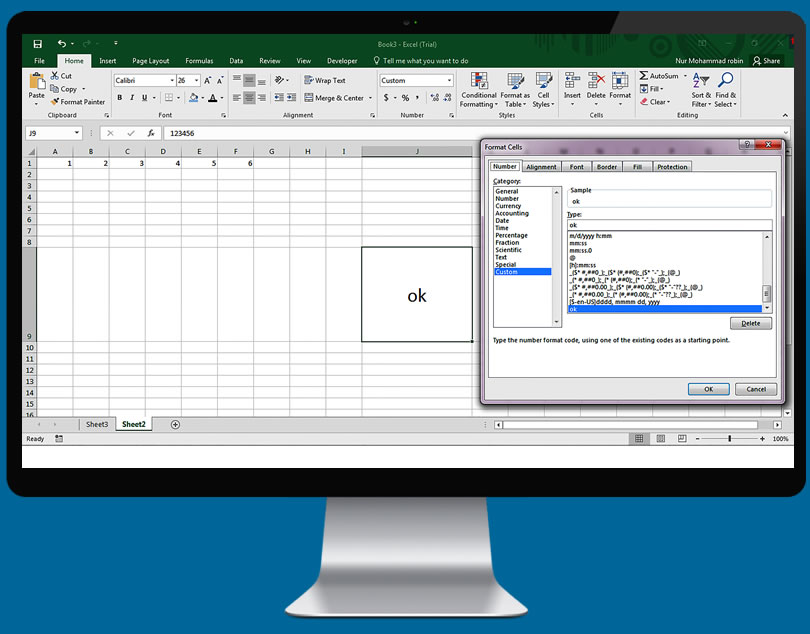
Task: Click the Find & Select magnifier icon
Action: coord(726,81)
